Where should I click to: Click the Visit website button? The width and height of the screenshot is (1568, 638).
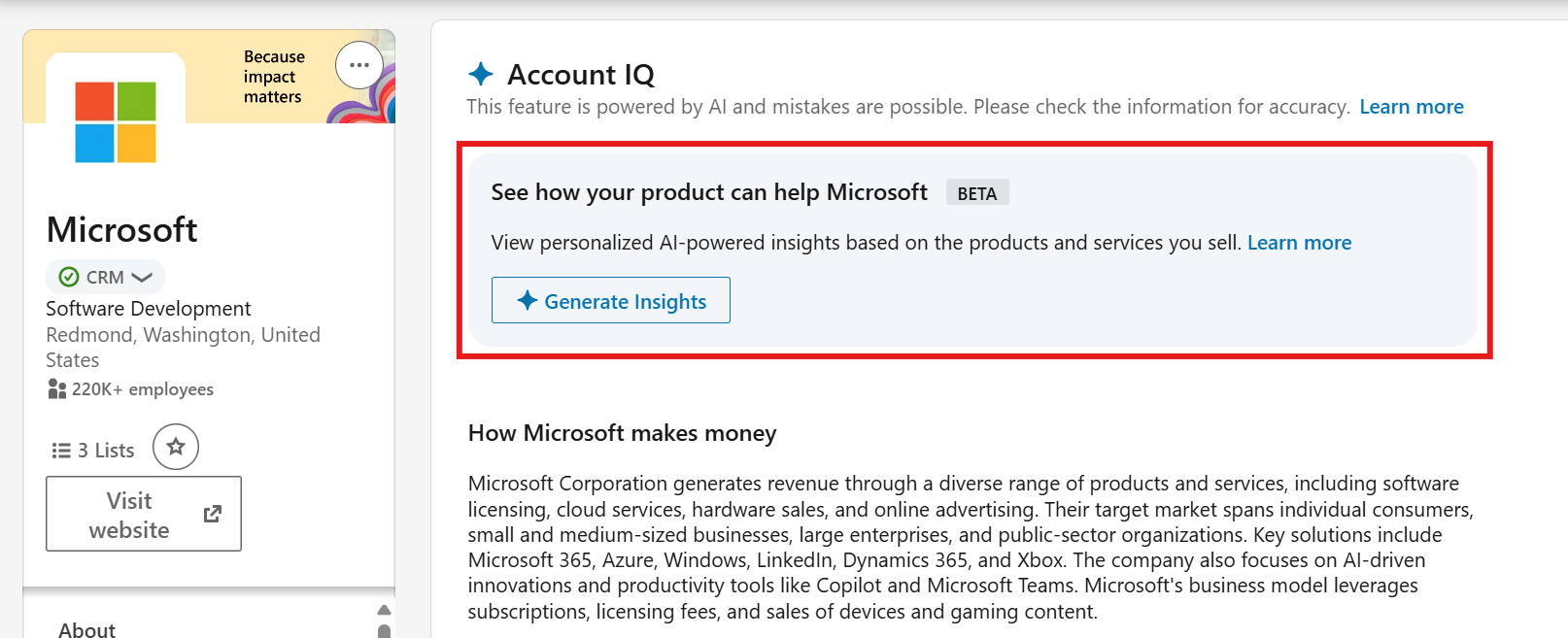pyautogui.click(x=144, y=514)
